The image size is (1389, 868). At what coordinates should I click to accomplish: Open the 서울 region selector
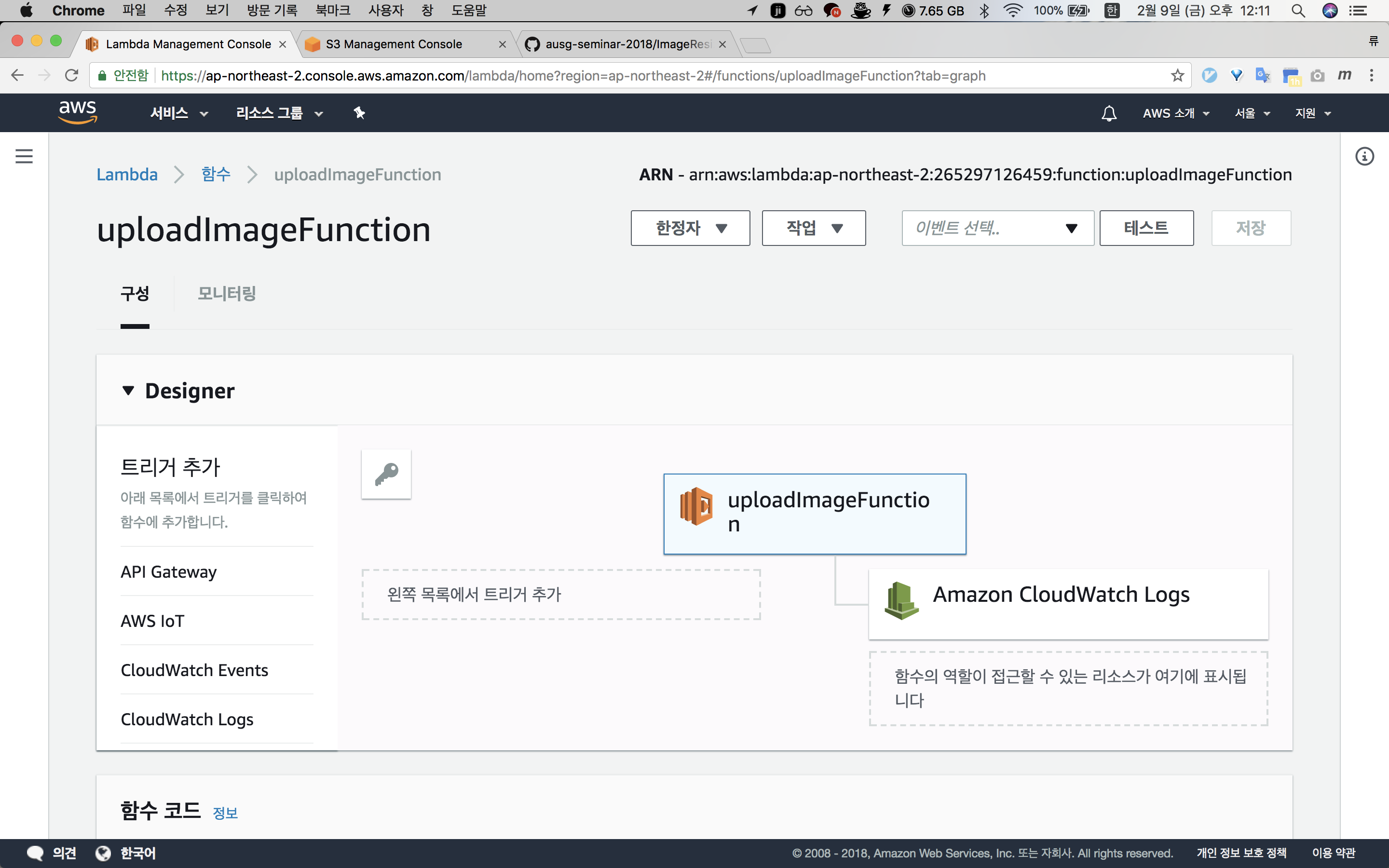[x=1252, y=113]
